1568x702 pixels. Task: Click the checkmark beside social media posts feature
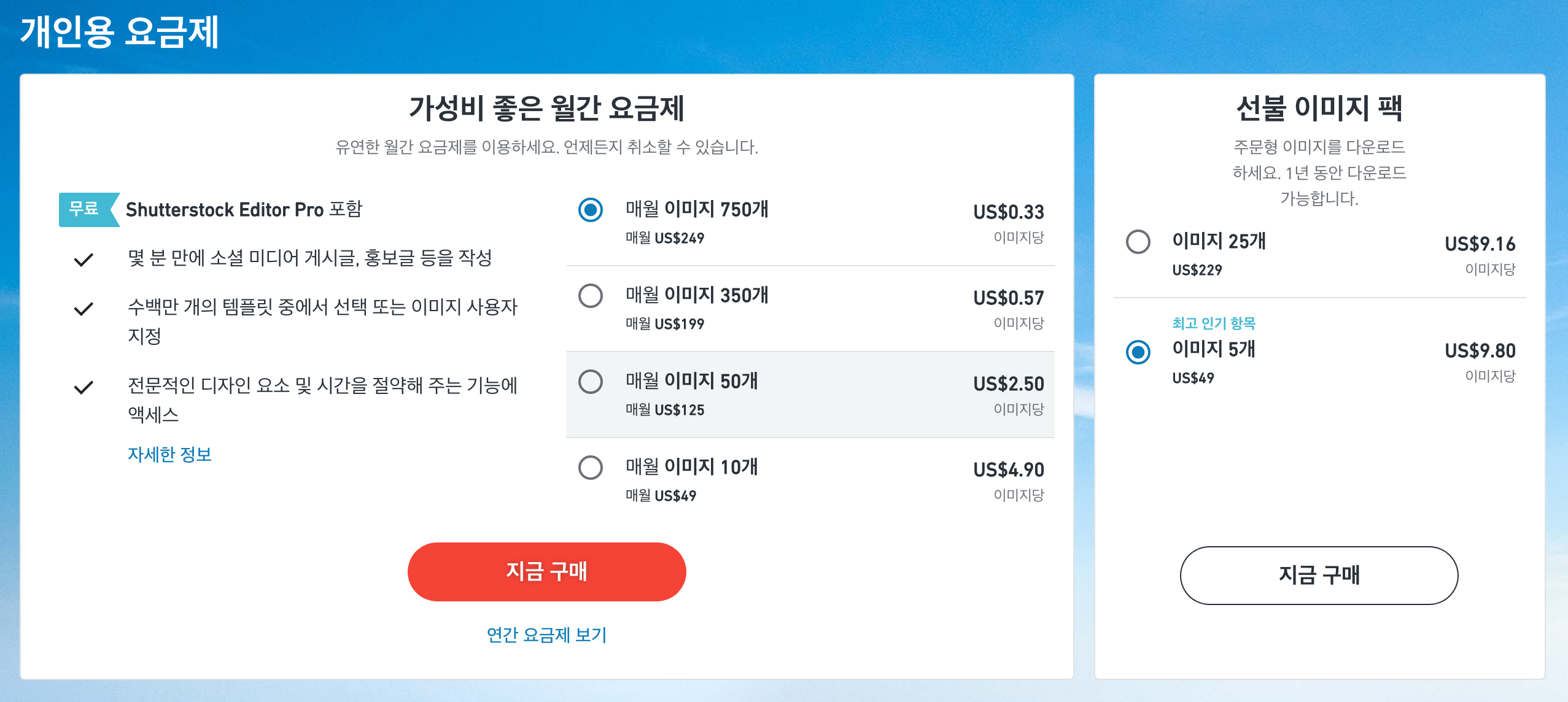(x=83, y=260)
